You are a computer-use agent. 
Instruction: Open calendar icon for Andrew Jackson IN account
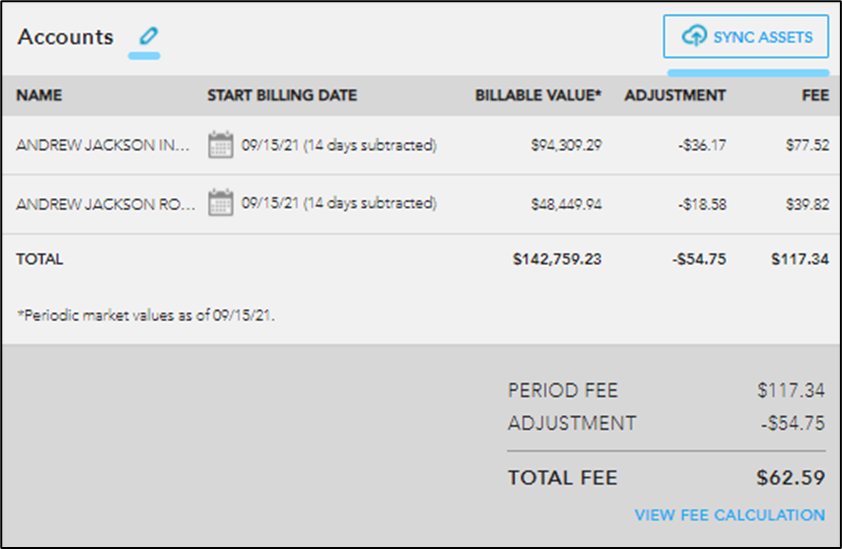click(x=220, y=145)
